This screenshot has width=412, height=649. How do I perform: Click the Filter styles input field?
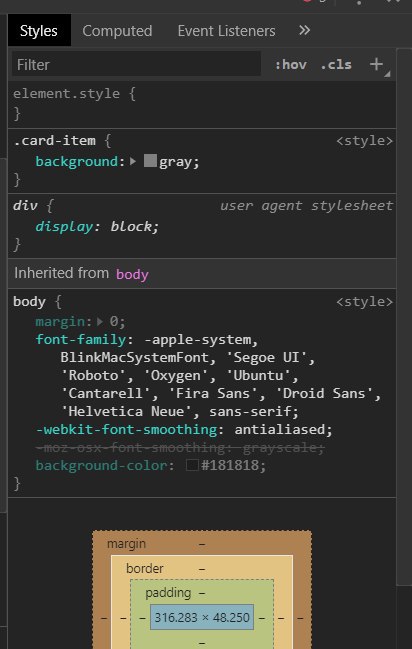pyautogui.click(x=136, y=65)
